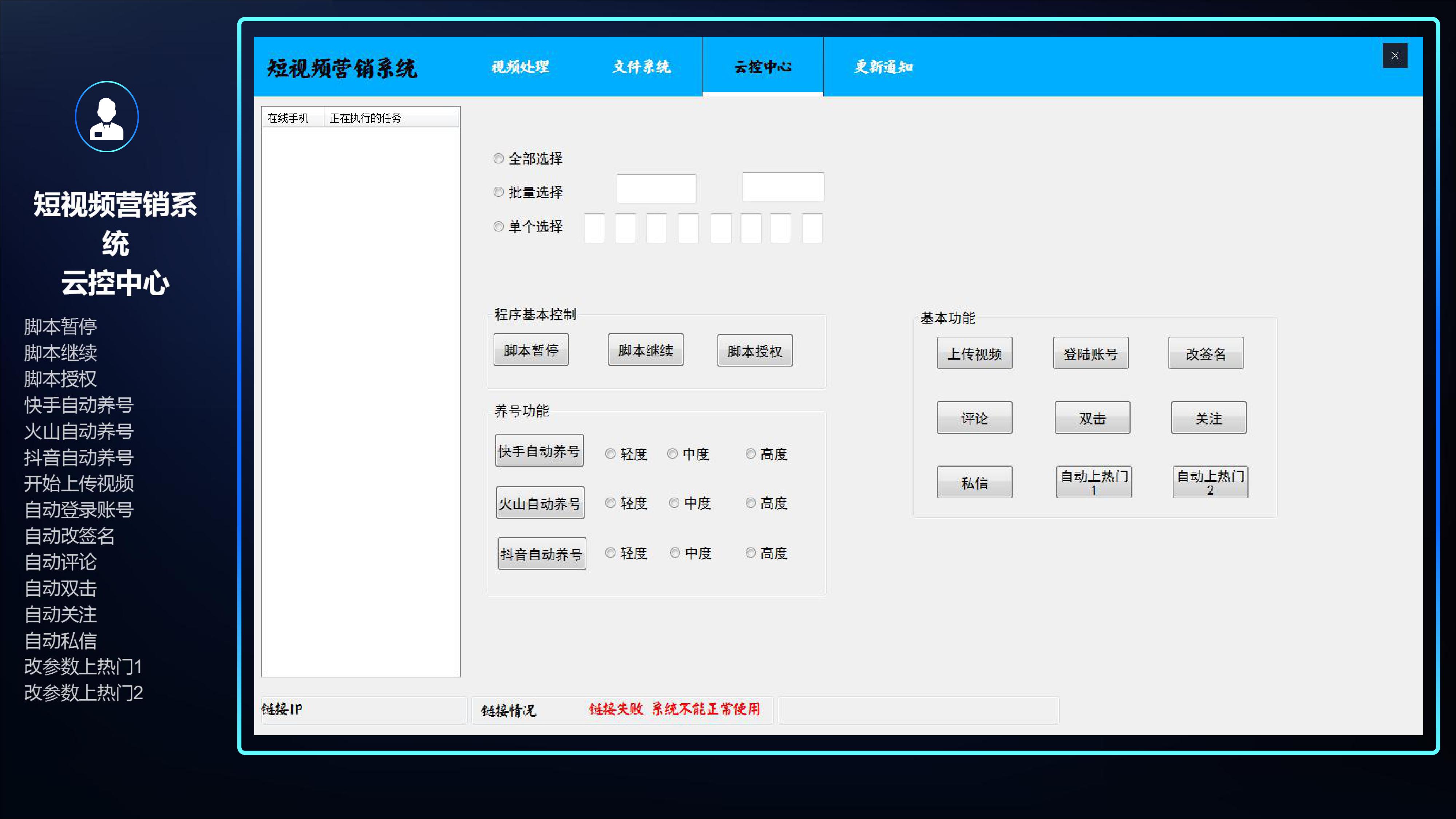Click the user avatar icon in sidebar
The width and height of the screenshot is (1456, 819).
tap(107, 116)
